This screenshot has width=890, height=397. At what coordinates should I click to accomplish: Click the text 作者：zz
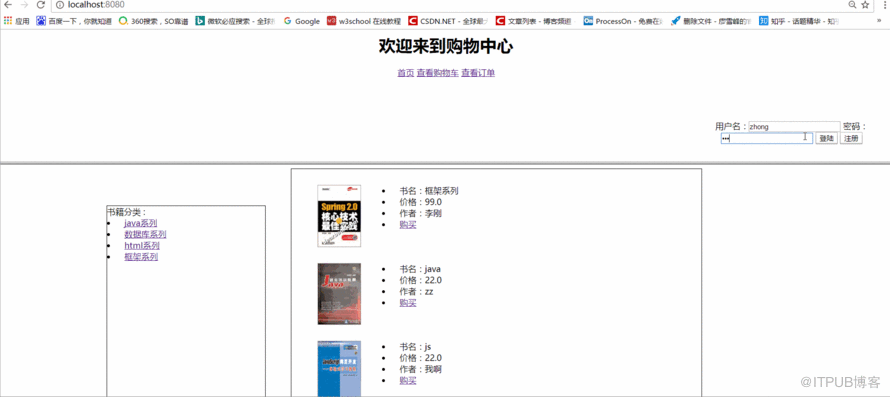[x=416, y=291]
